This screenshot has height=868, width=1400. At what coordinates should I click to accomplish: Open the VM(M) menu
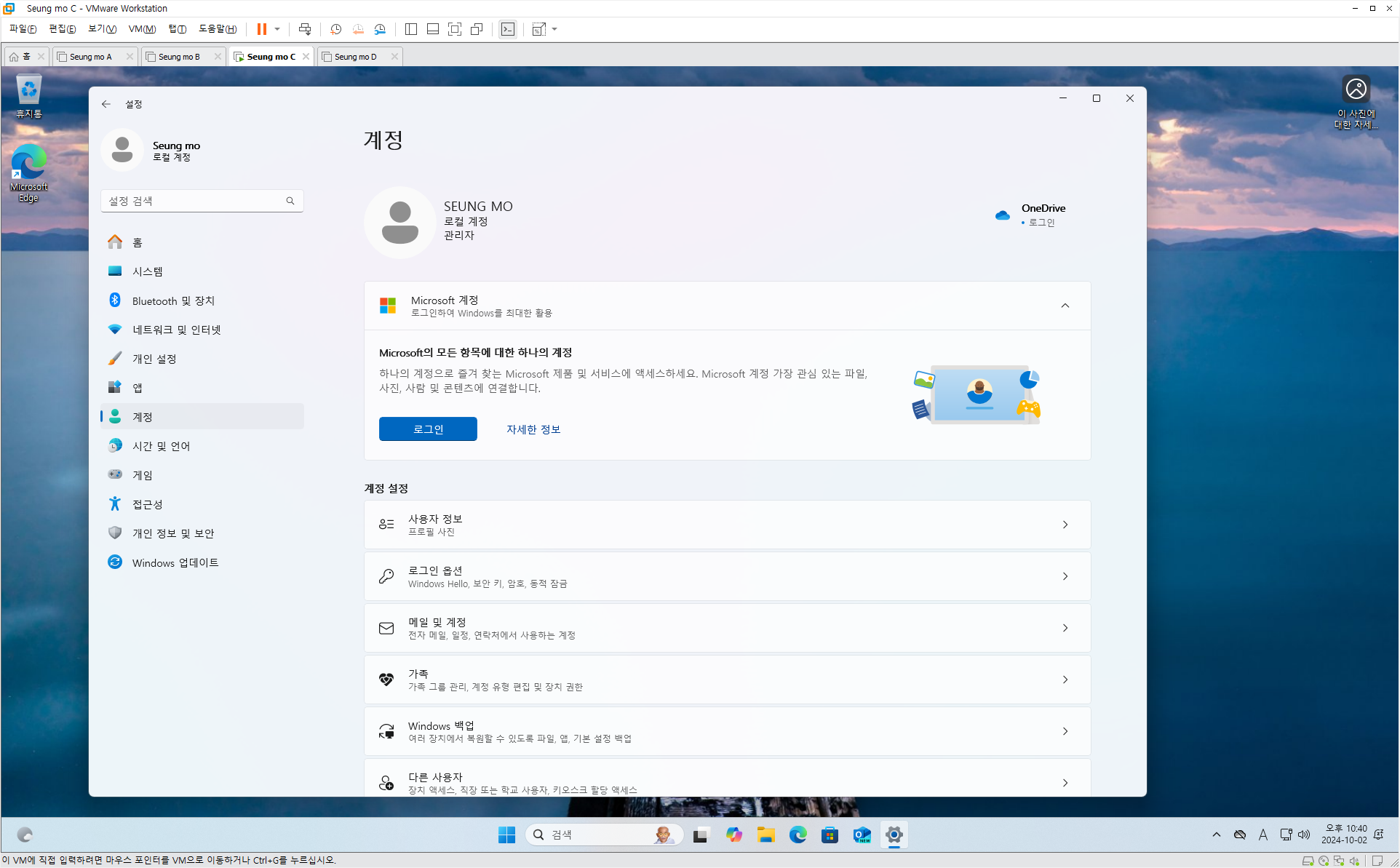[142, 29]
